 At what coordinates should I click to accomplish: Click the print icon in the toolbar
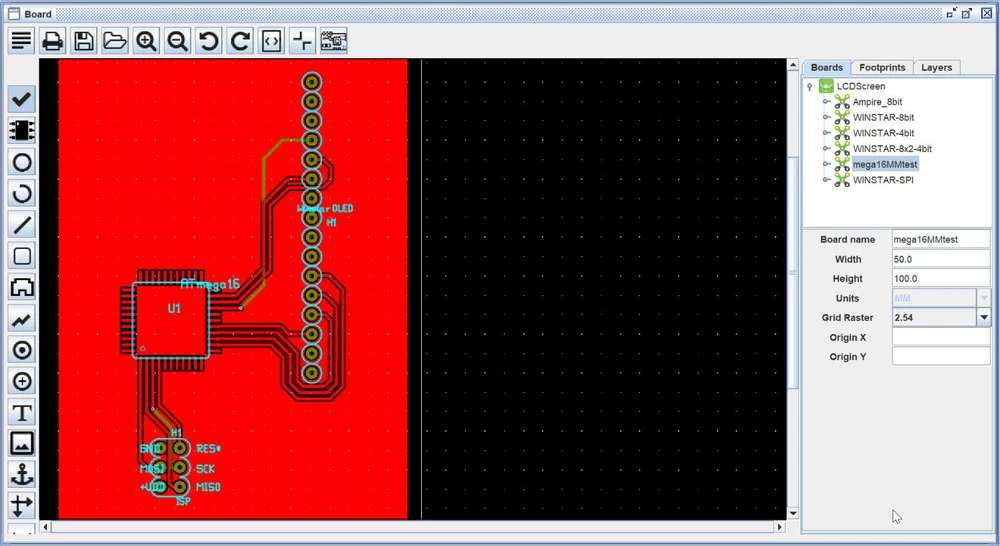click(x=53, y=41)
